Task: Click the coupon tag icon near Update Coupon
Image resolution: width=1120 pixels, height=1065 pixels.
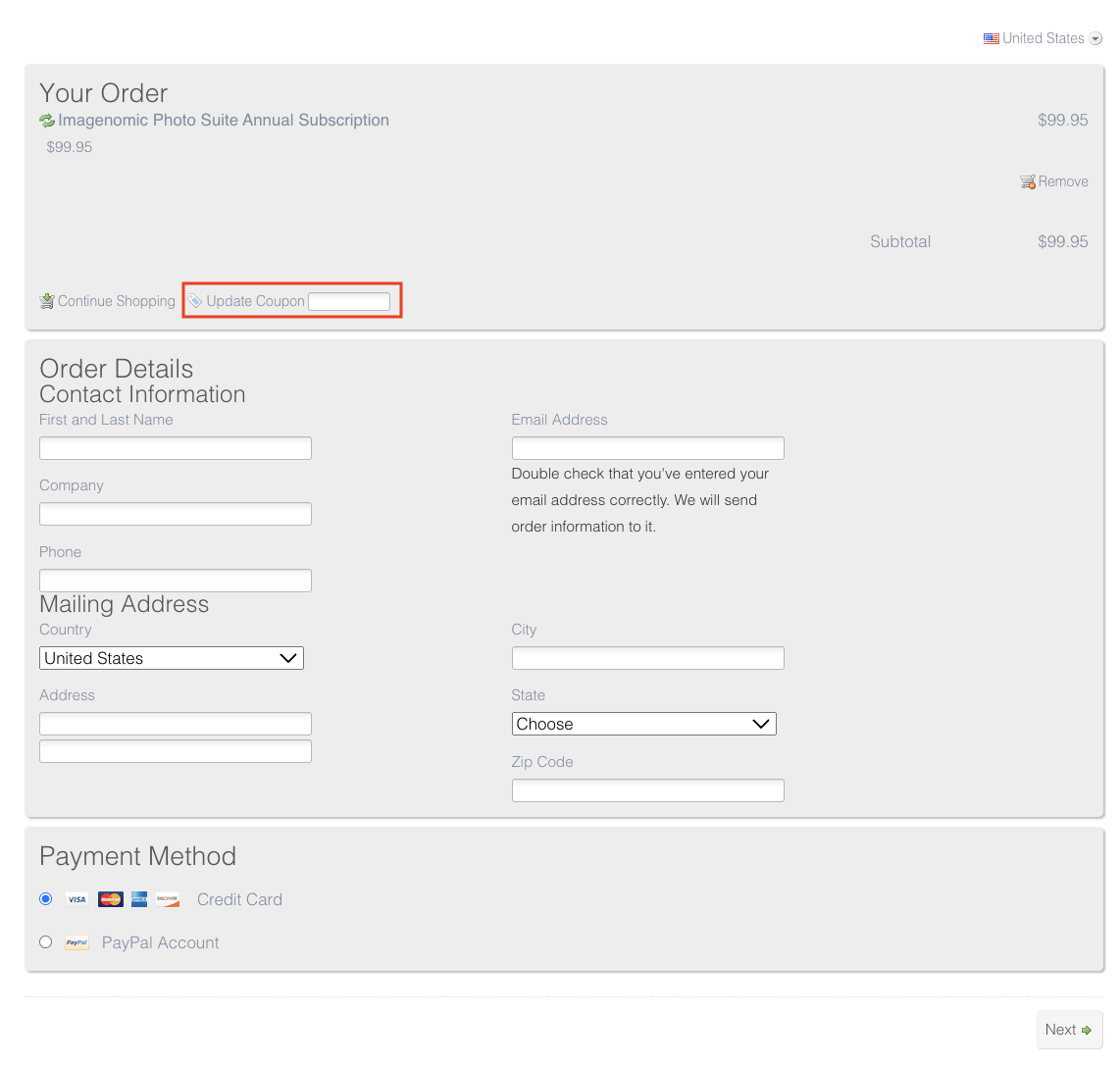Action: coord(194,300)
